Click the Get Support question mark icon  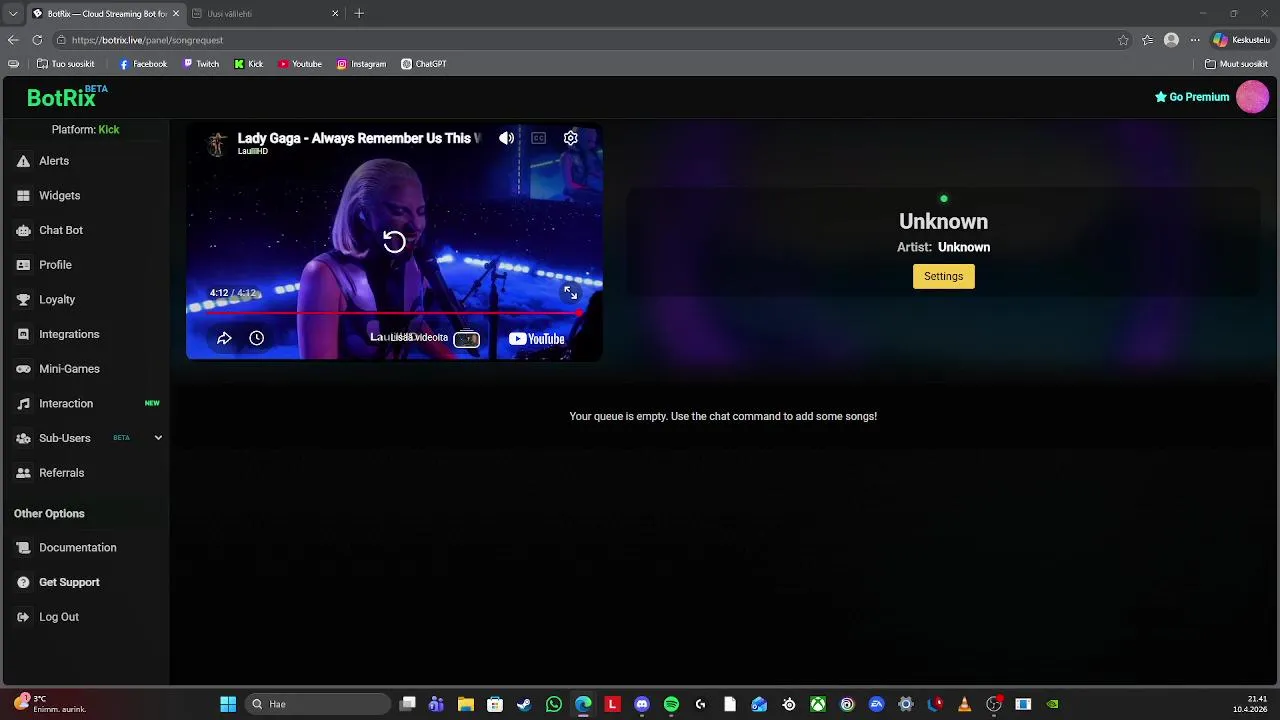(23, 582)
